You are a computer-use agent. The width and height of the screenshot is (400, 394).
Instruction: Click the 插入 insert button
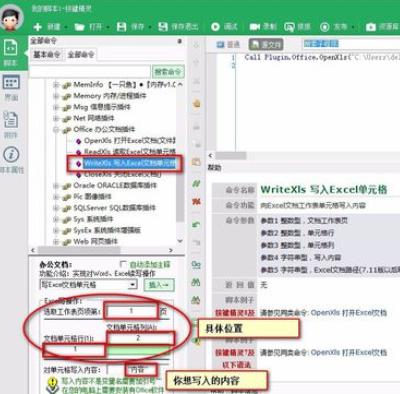159,285
